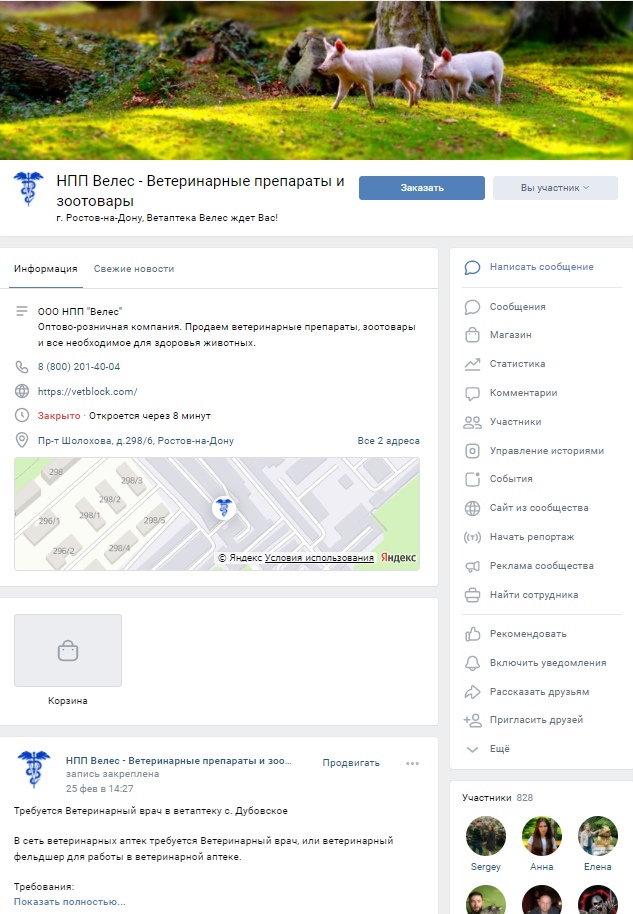This screenshot has width=633, height=914.
Task: Click the Участники people icon
Action: [472, 422]
